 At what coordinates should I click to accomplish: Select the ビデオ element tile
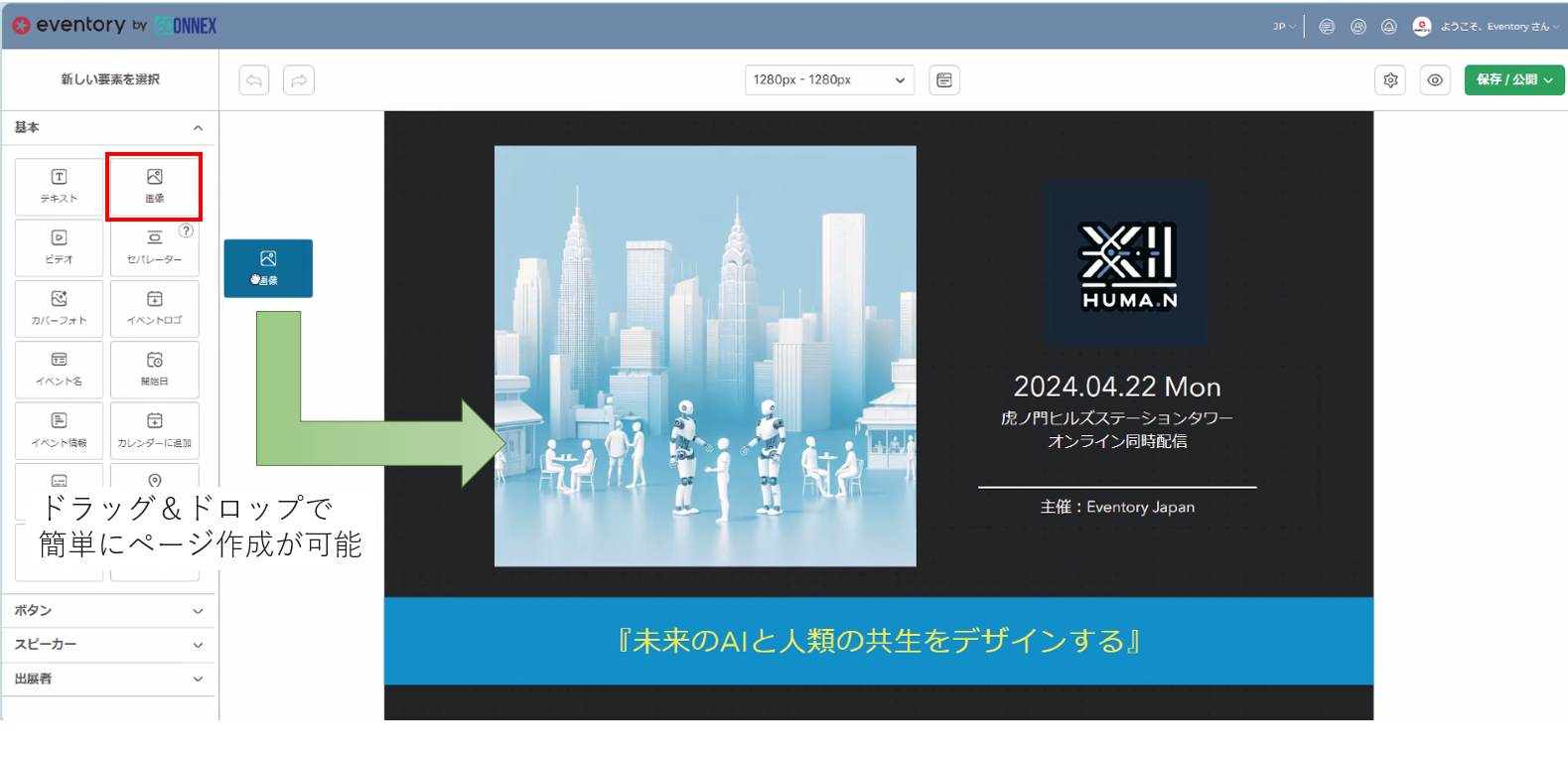[59, 247]
